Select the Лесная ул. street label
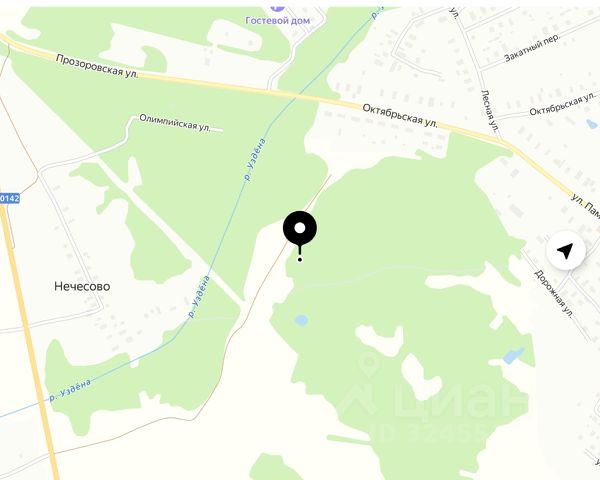Viewport: 600px width, 480px height. [489, 111]
